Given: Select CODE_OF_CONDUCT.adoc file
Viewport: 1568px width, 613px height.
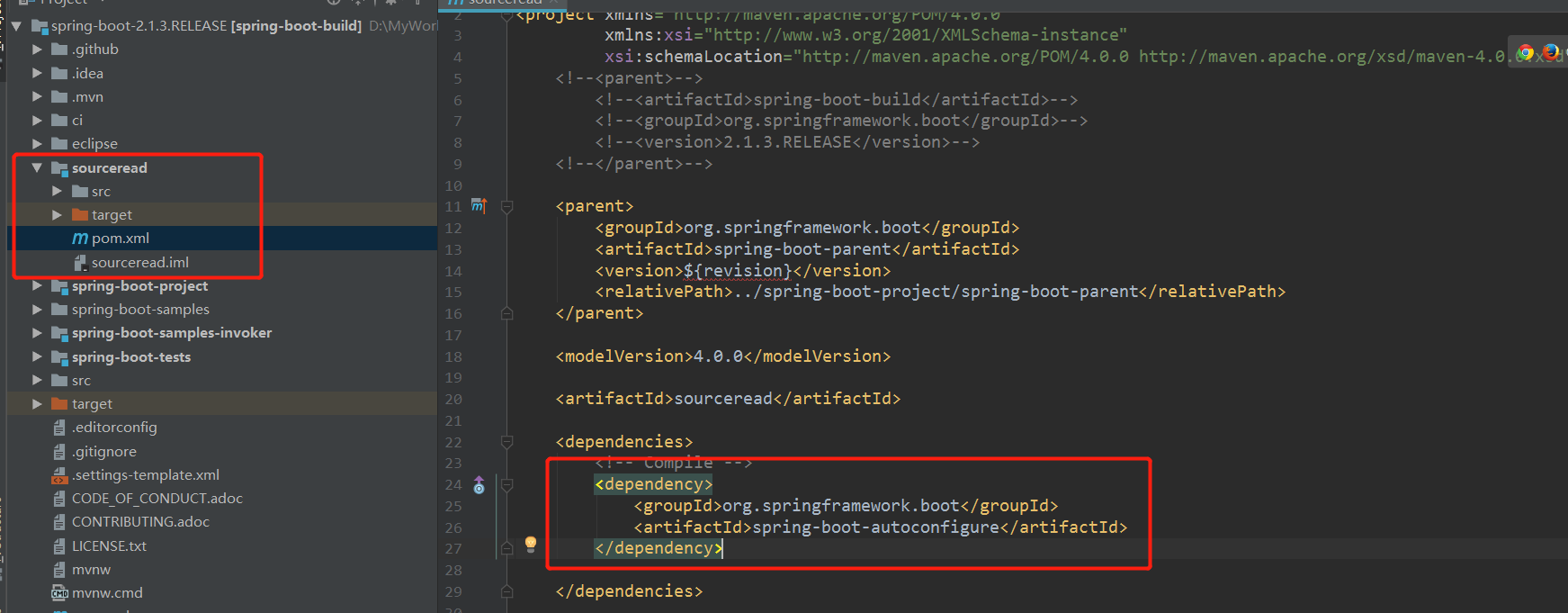Looking at the screenshot, I should point(157,498).
